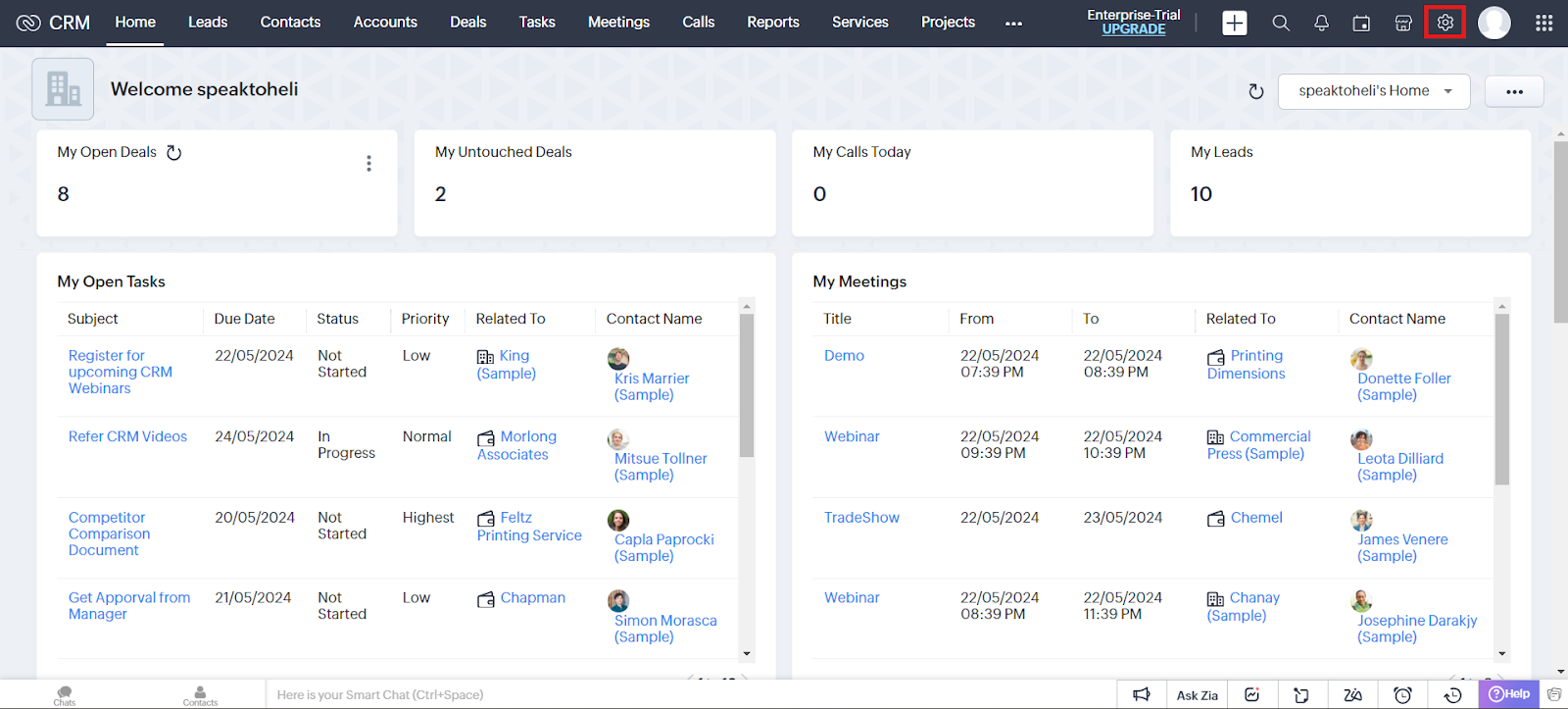Refresh the My Open Deals component
This screenshot has width=1568, height=709.
click(173, 152)
